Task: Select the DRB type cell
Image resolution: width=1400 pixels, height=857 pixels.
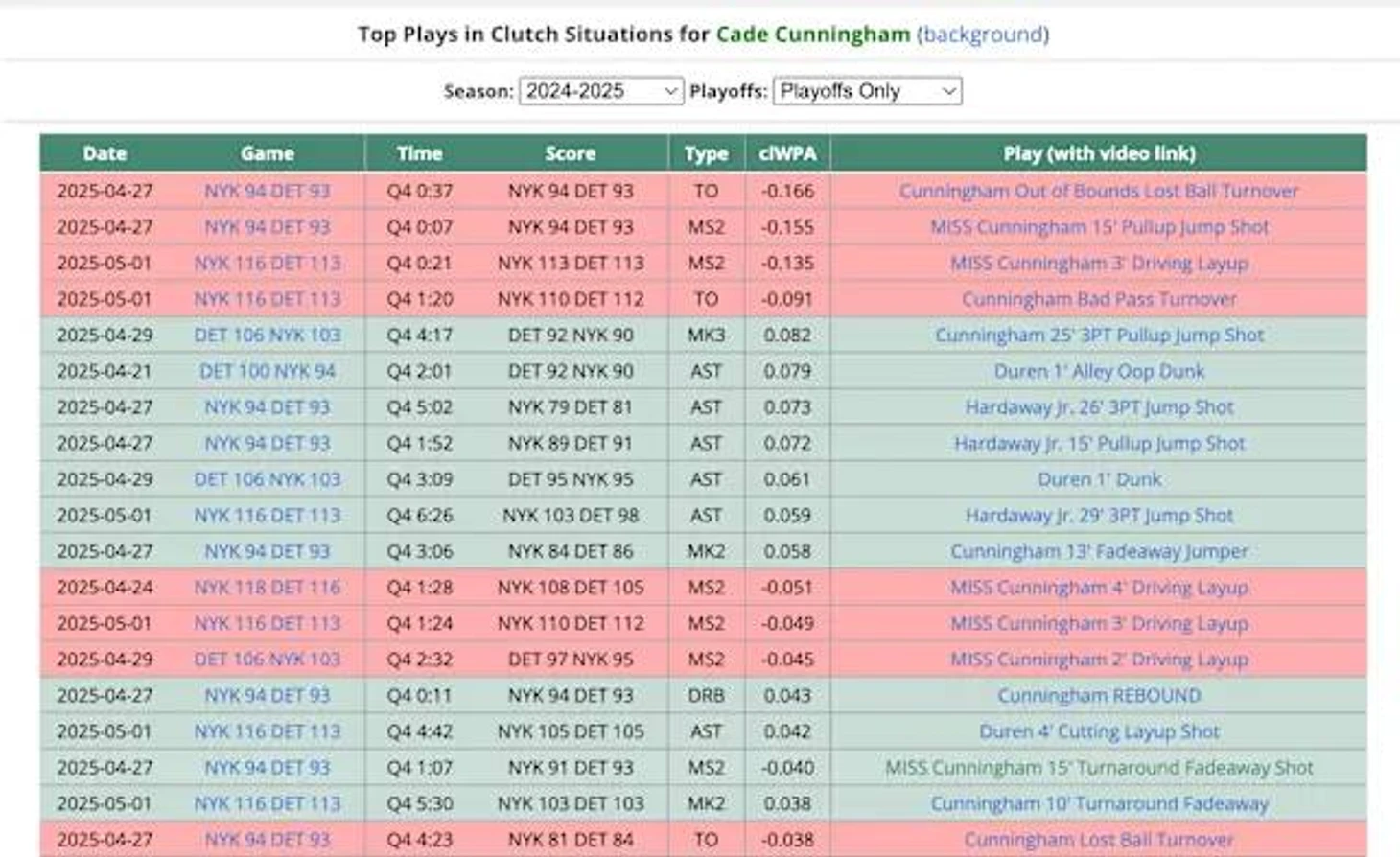Action: coord(706,695)
